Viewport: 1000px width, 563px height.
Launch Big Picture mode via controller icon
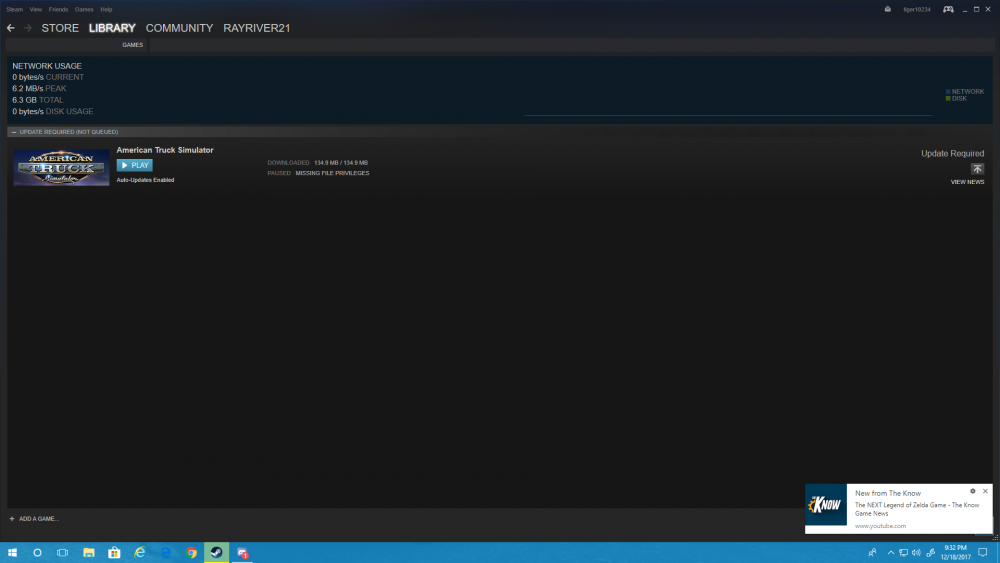948,9
